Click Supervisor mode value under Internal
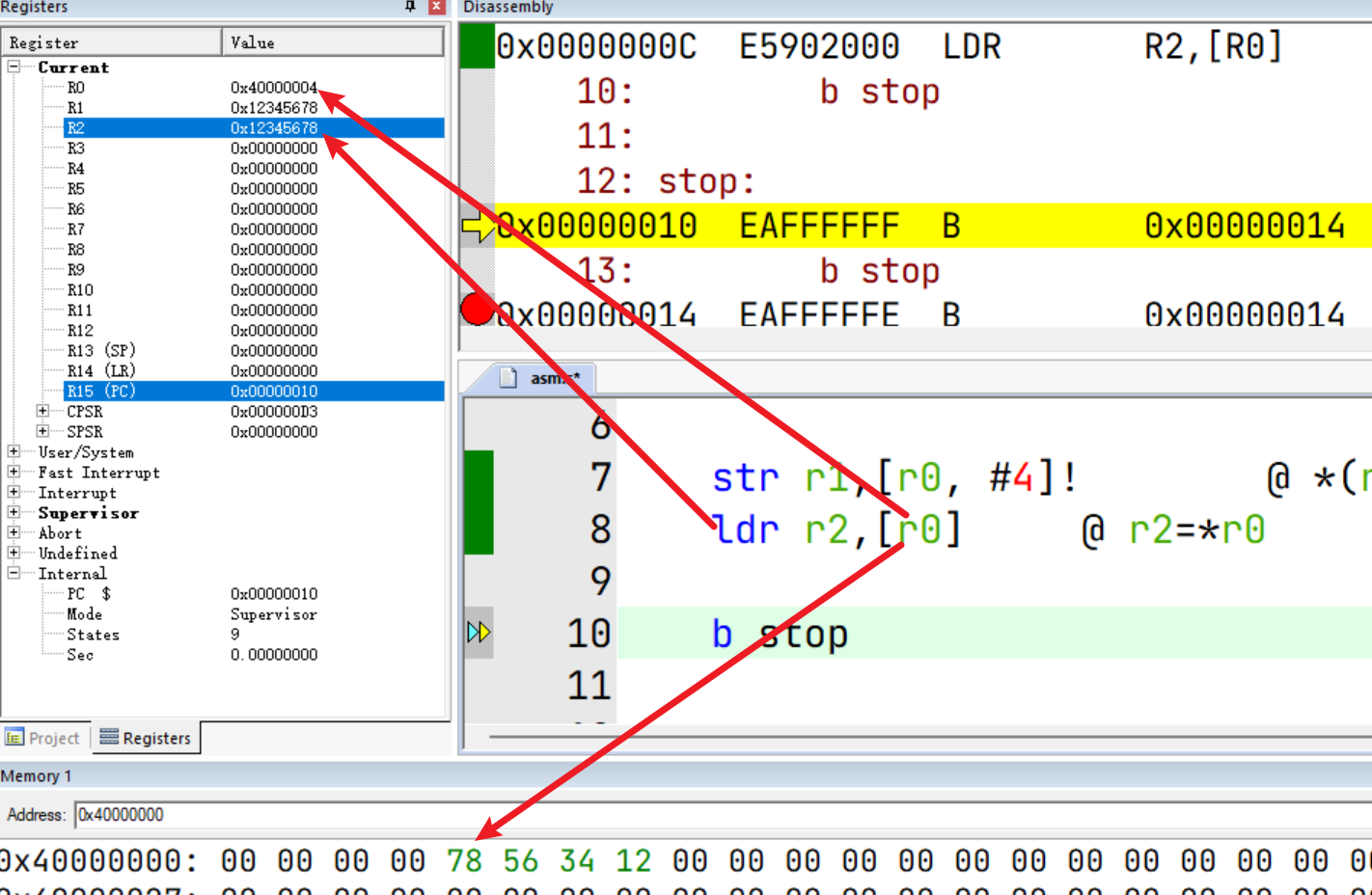This screenshot has width=1372, height=895. point(274,613)
